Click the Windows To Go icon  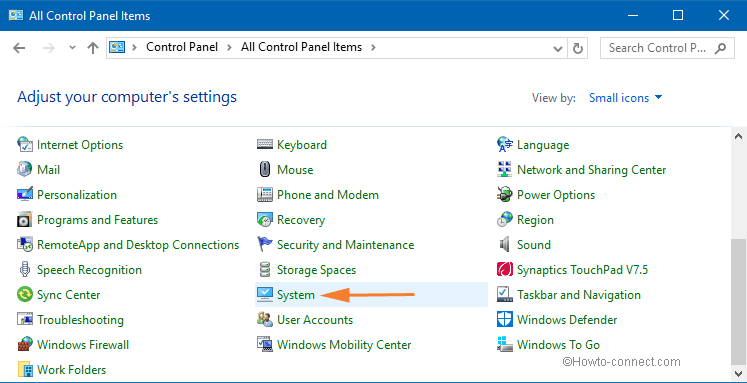click(505, 344)
